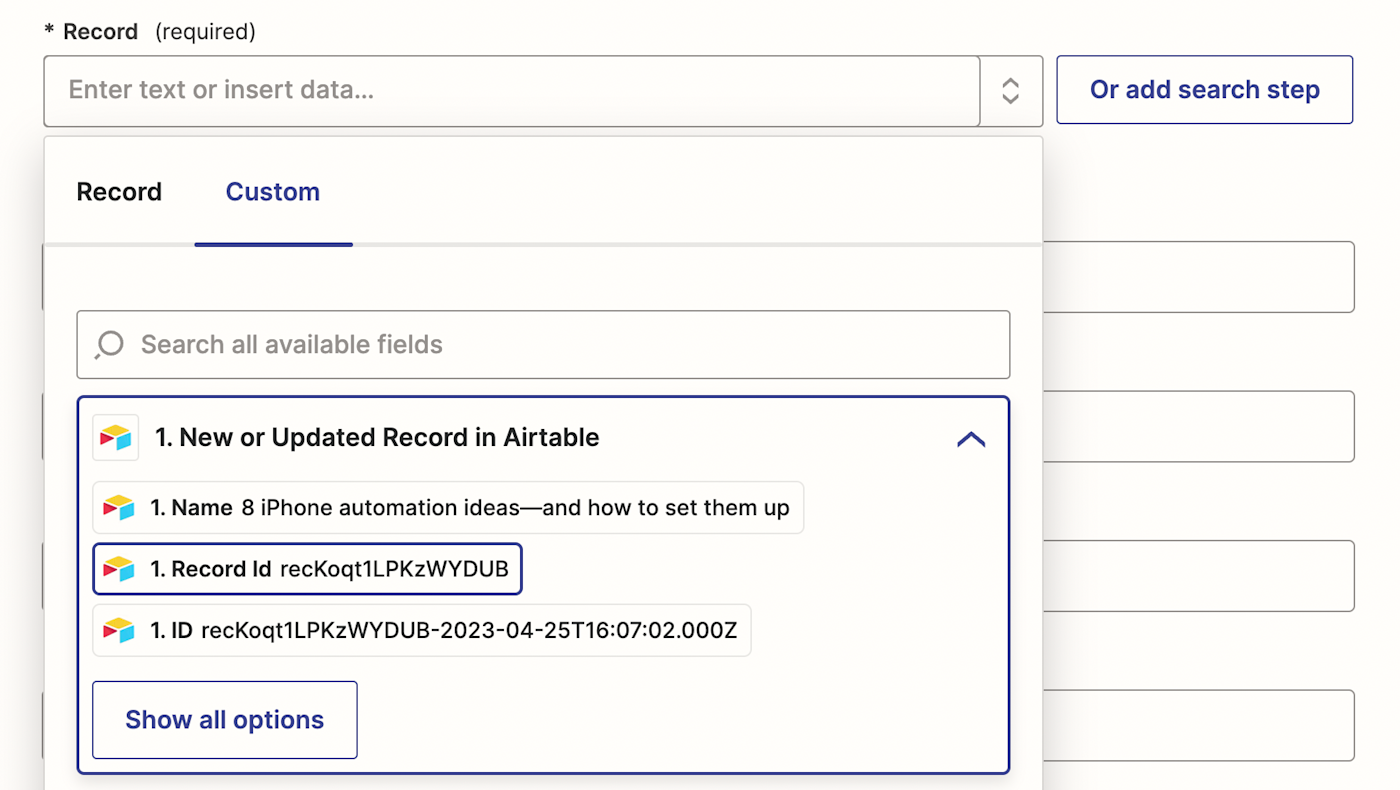Screen dimensions: 1400x790
Task: Click the Search all available fields box
Action: [543, 345]
